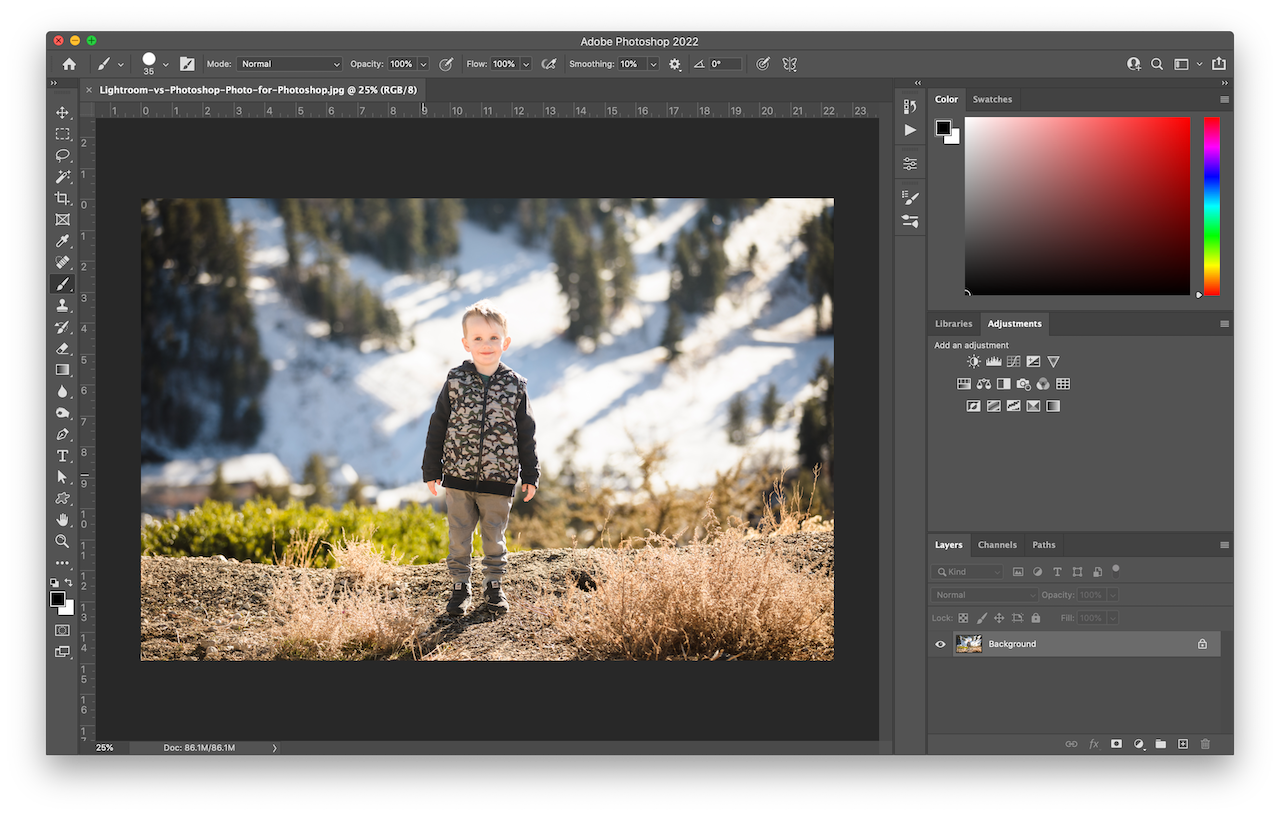This screenshot has height=816, width=1280.
Task: Select the Hand tool
Action: [x=62, y=520]
